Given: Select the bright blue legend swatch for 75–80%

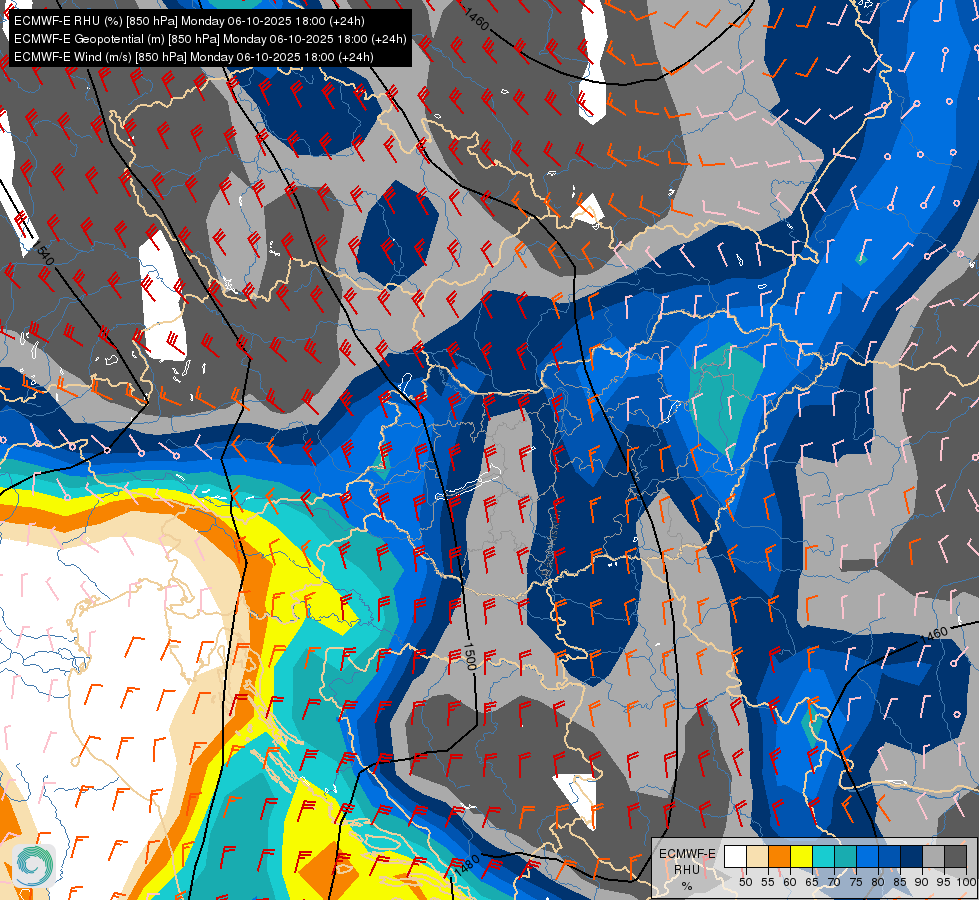Looking at the screenshot, I should coord(867,856).
